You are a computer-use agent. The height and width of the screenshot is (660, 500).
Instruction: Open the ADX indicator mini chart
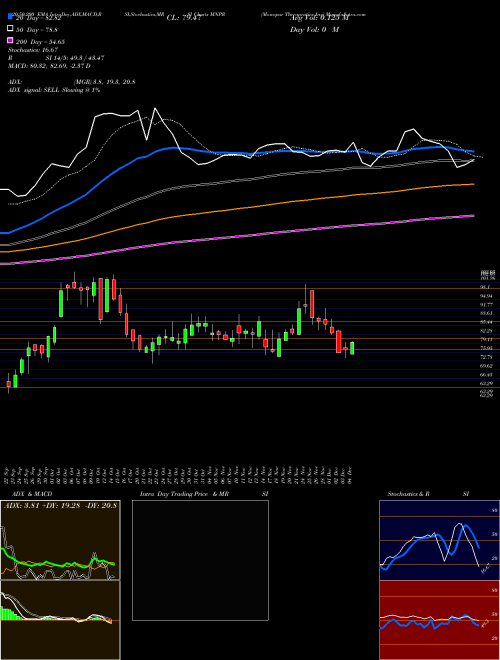[60, 540]
